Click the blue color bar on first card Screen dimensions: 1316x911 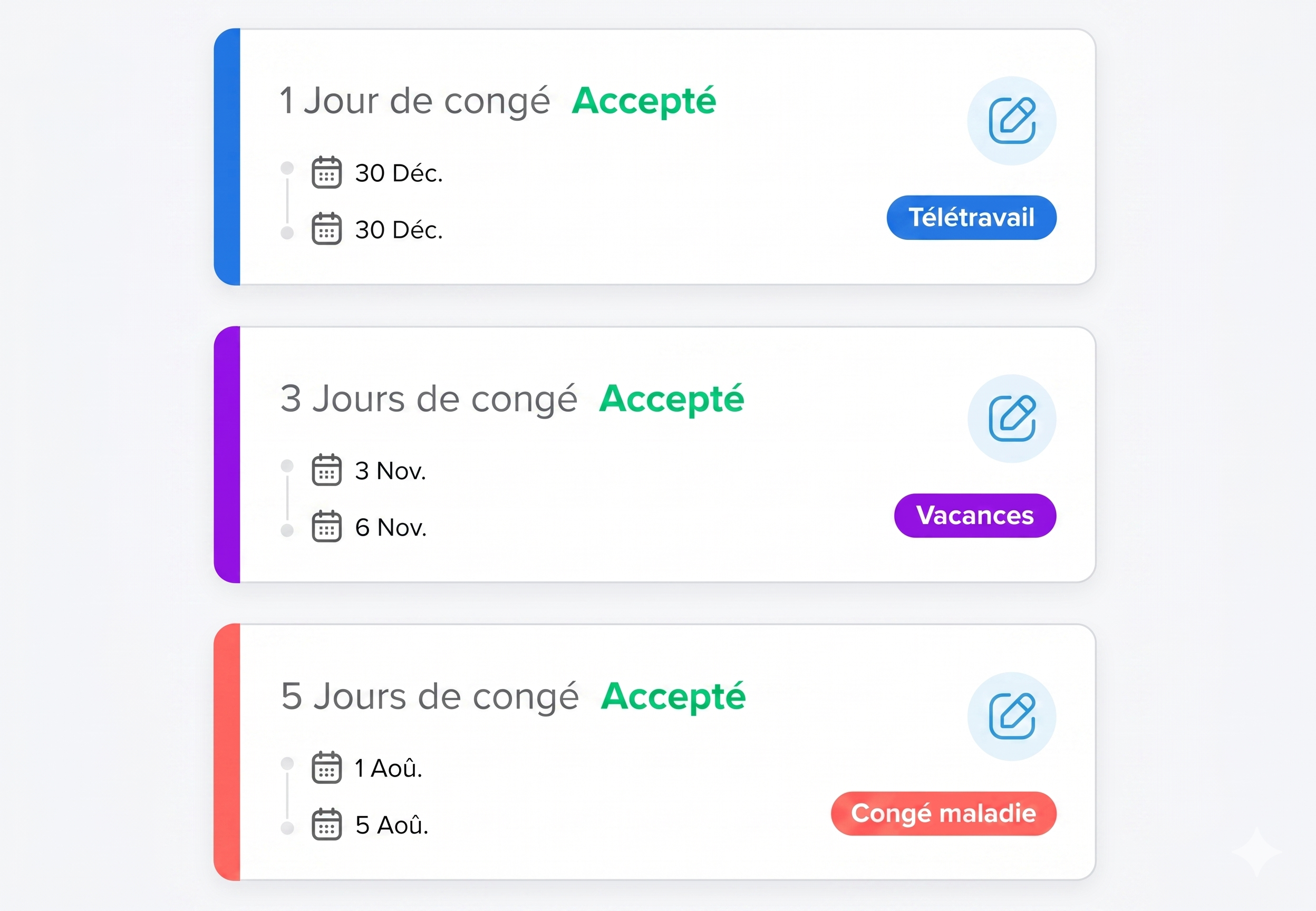coord(227,157)
